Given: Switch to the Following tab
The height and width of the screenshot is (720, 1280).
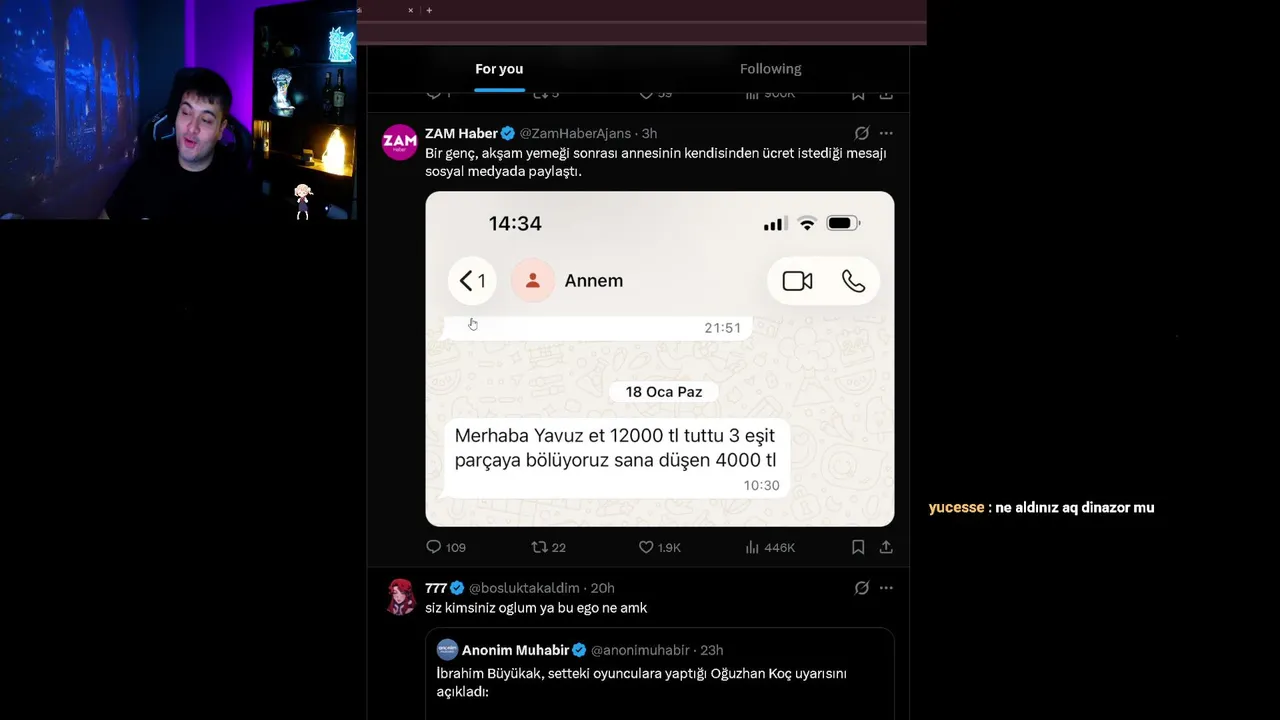Looking at the screenshot, I should (770, 69).
